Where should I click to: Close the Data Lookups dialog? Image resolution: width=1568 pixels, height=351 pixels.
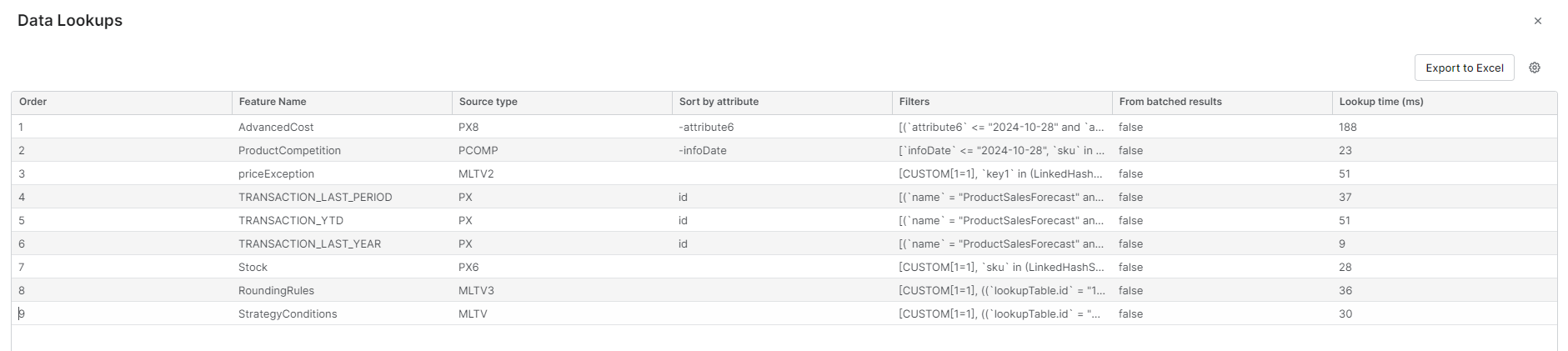pos(1538,21)
